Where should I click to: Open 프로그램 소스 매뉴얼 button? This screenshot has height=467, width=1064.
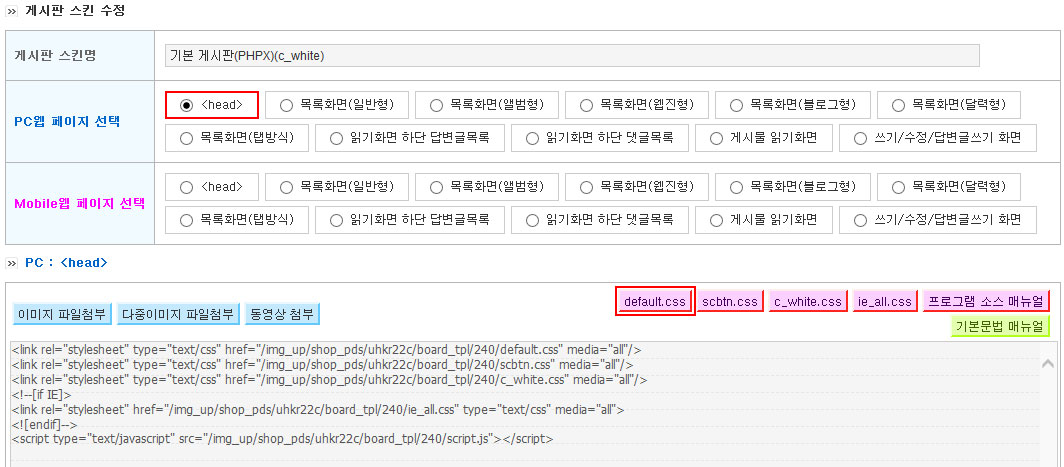986,301
